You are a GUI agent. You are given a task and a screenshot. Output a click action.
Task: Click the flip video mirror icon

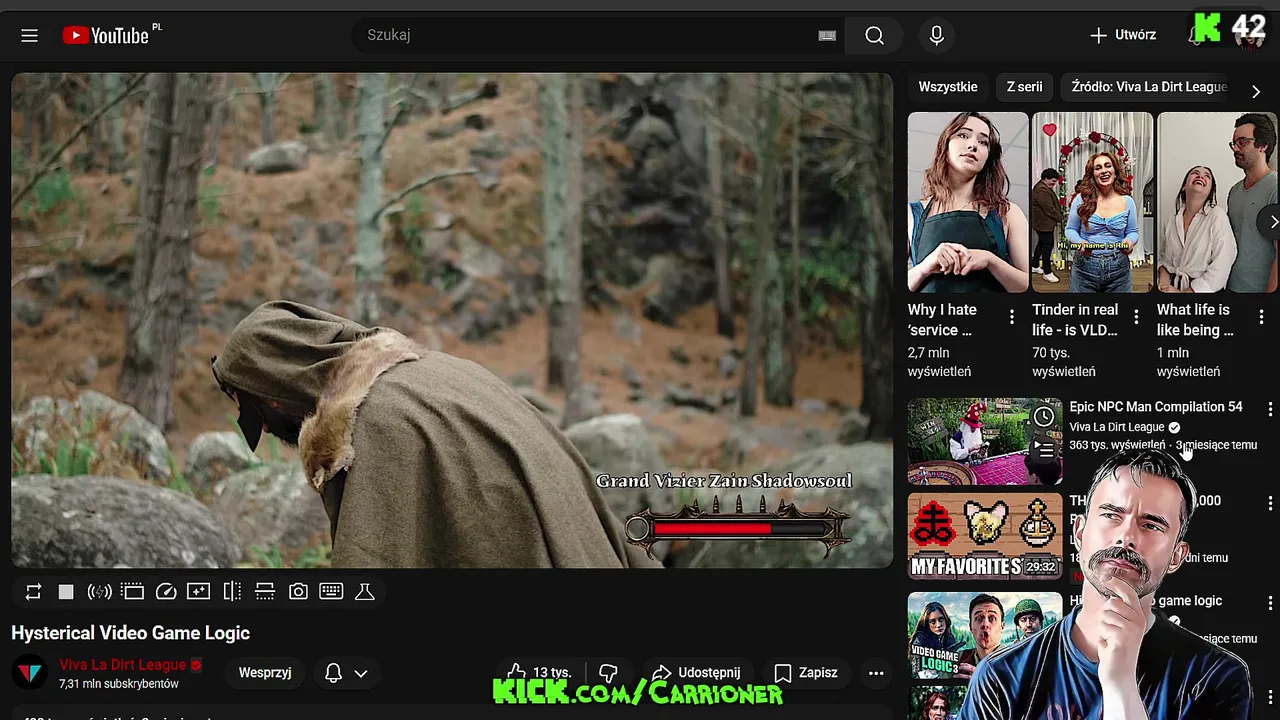point(232,592)
